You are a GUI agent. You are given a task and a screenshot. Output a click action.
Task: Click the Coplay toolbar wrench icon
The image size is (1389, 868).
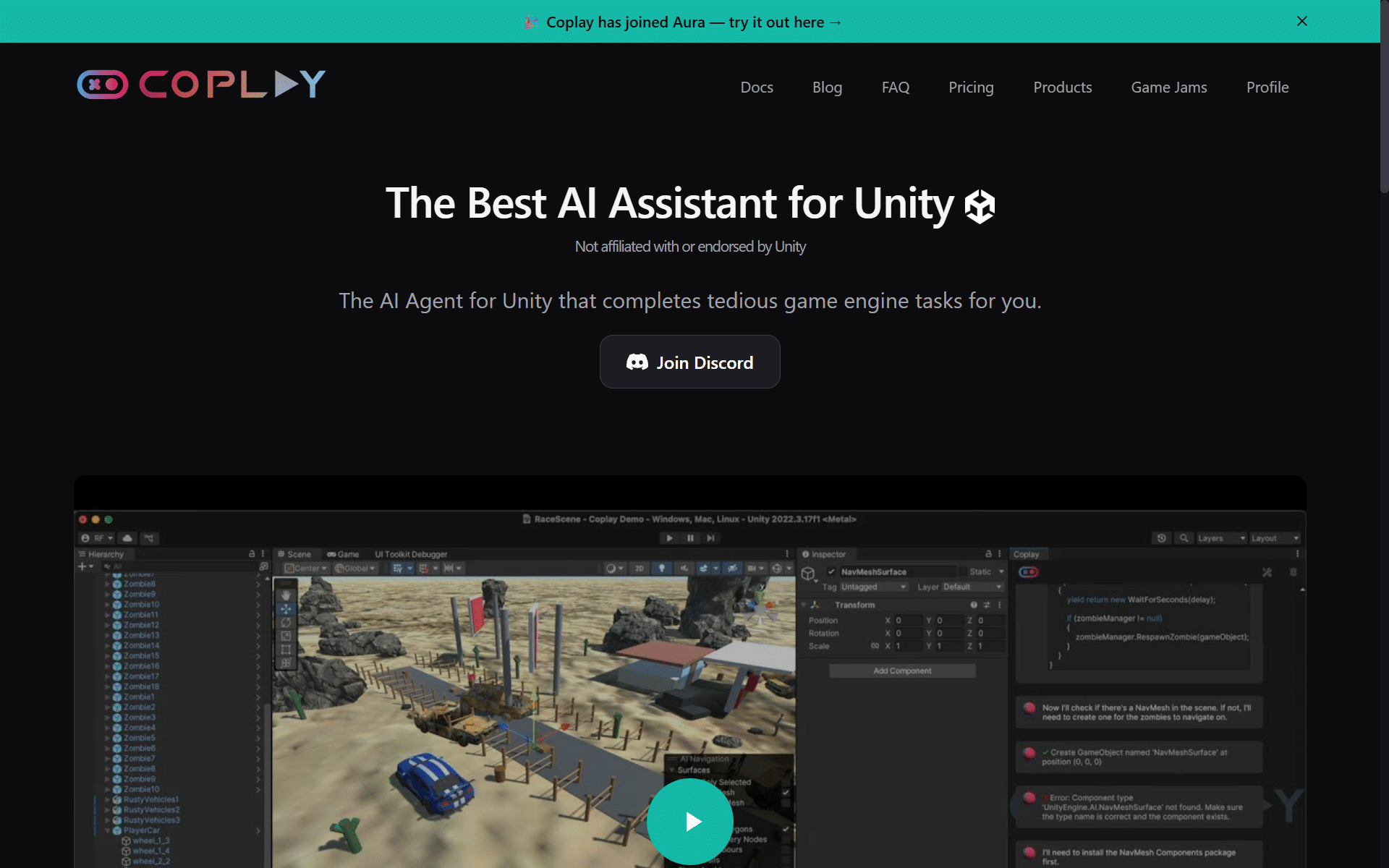click(1267, 572)
